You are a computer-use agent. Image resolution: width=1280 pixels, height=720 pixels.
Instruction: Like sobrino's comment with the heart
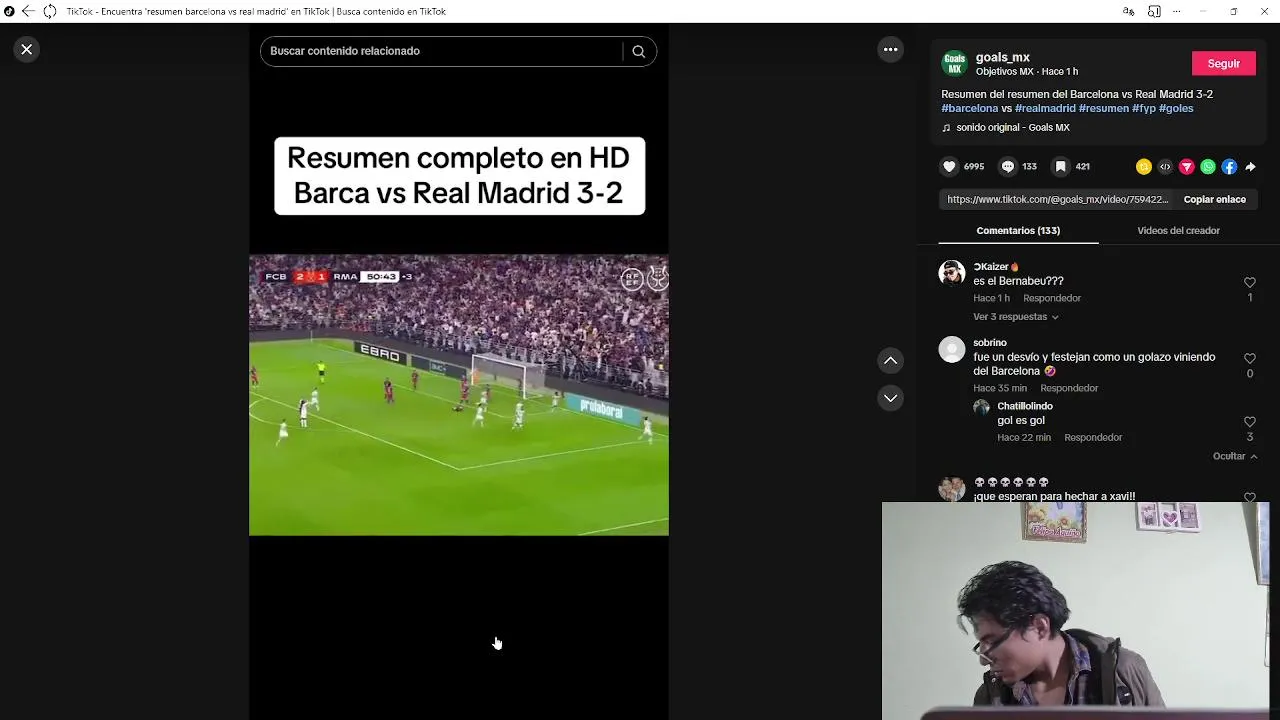1249,358
